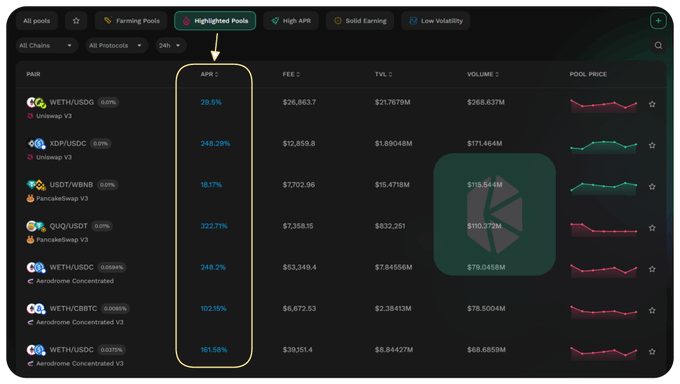Open the High APR tab
The height and width of the screenshot is (384, 680).
(x=291, y=21)
